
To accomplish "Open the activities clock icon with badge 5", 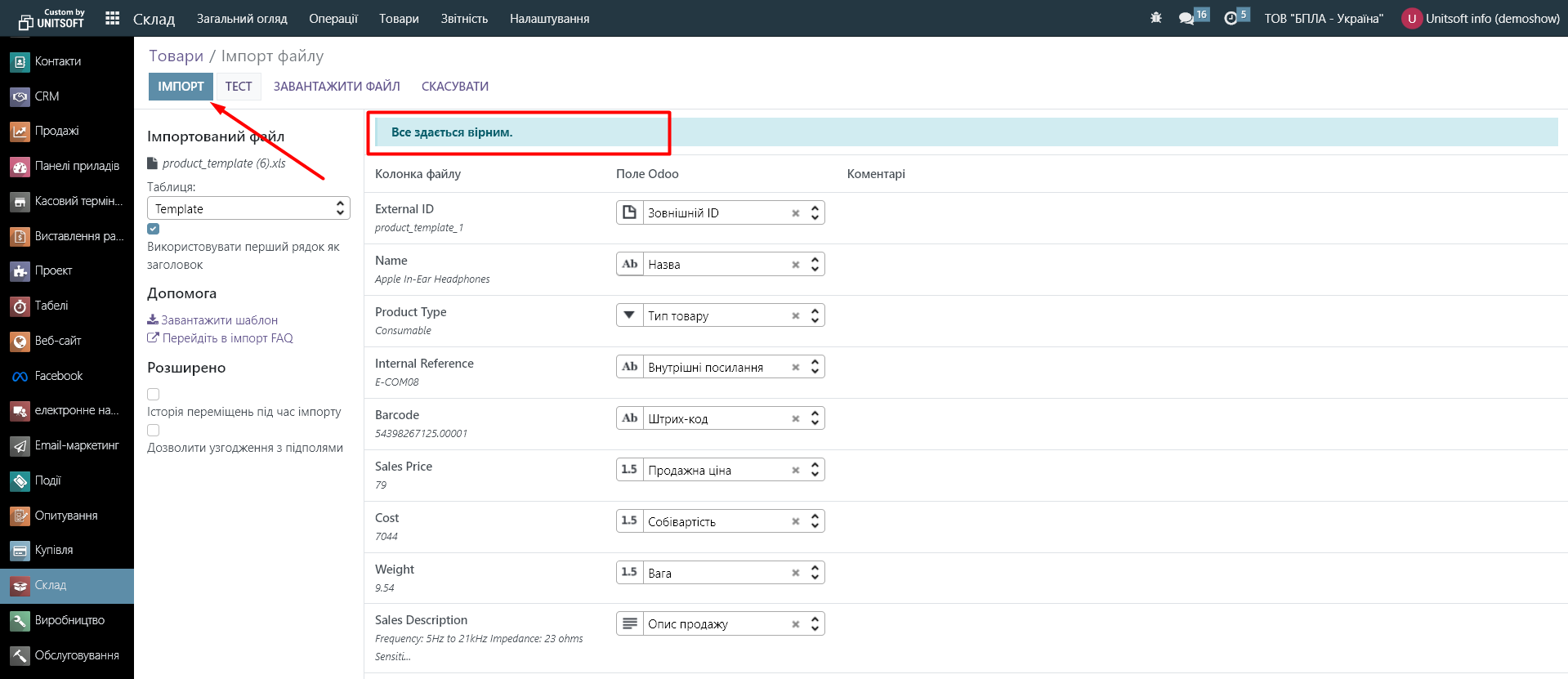I will pyautogui.click(x=1231, y=18).
